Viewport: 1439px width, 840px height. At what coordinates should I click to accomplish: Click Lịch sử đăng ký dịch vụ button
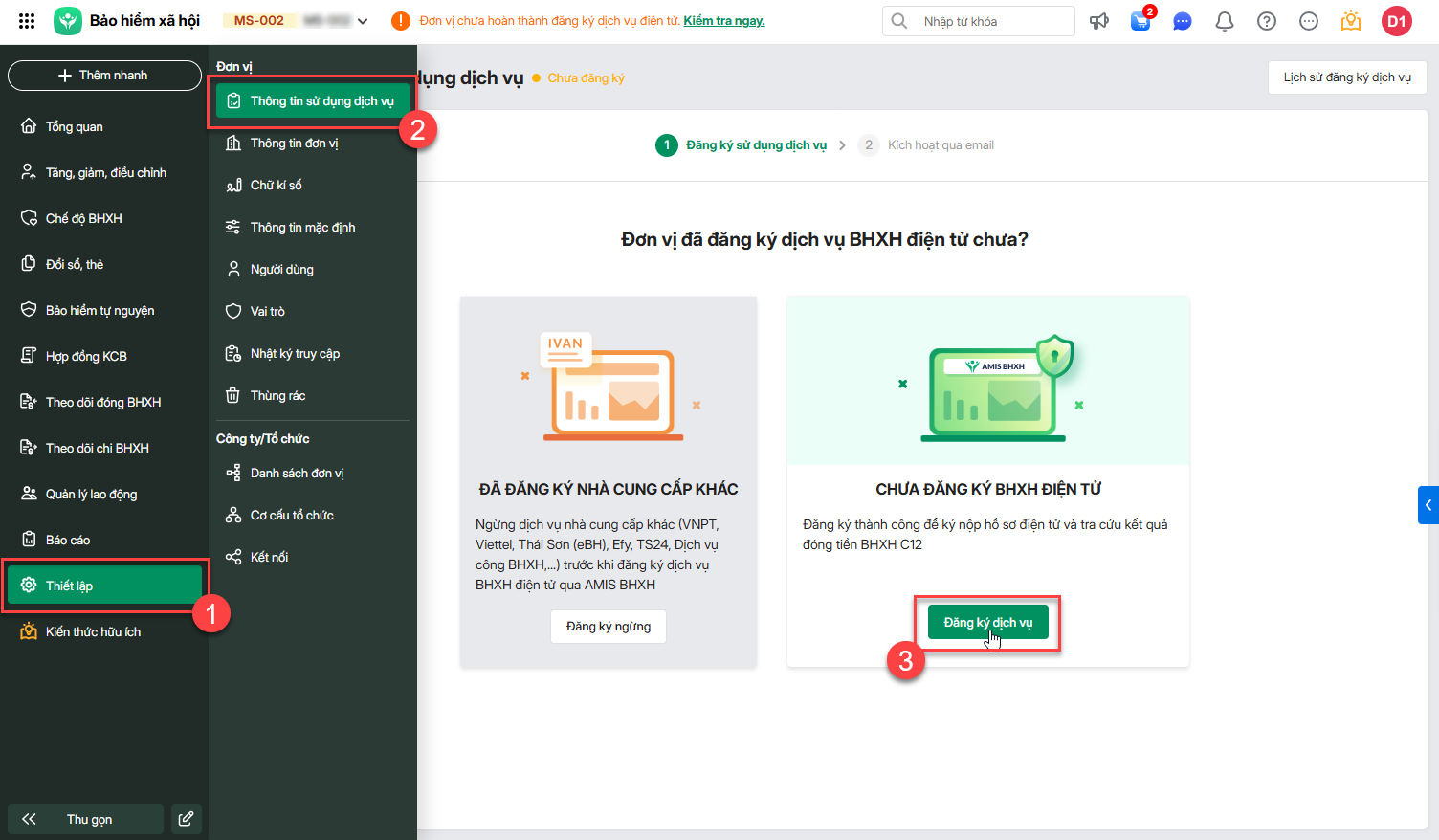point(1347,77)
